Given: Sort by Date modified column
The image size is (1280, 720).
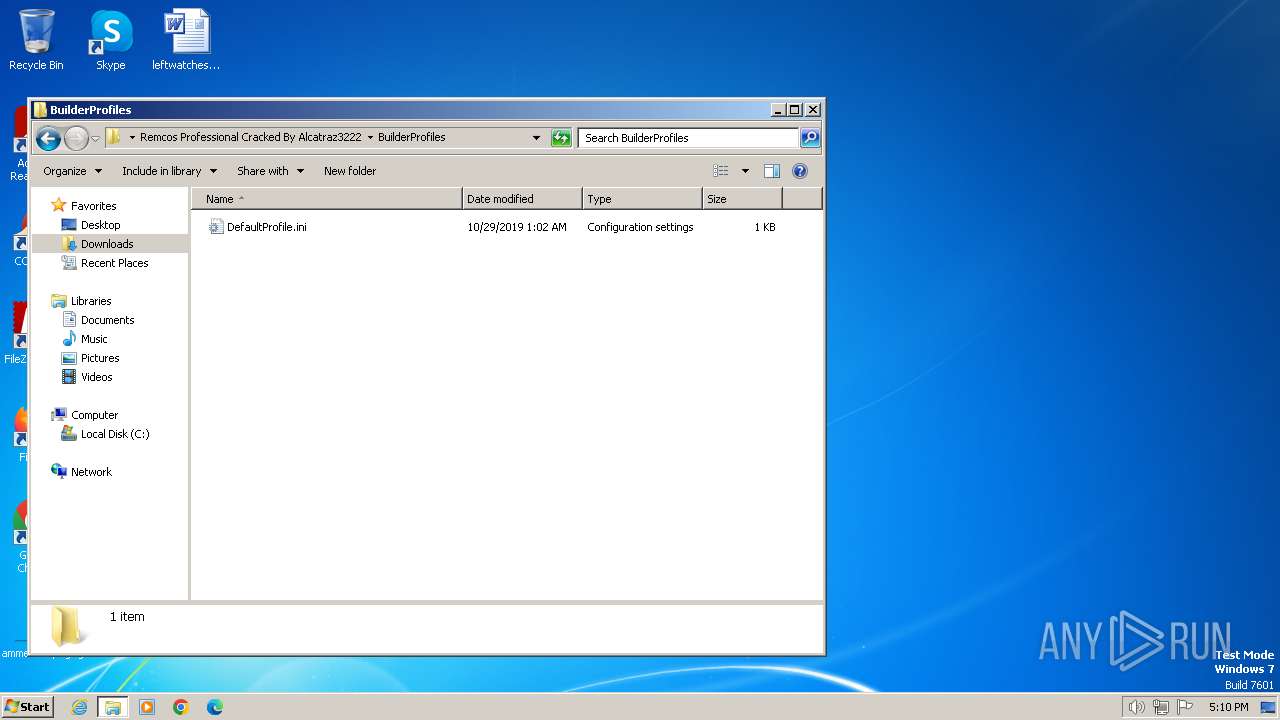Looking at the screenshot, I should click(522, 199).
